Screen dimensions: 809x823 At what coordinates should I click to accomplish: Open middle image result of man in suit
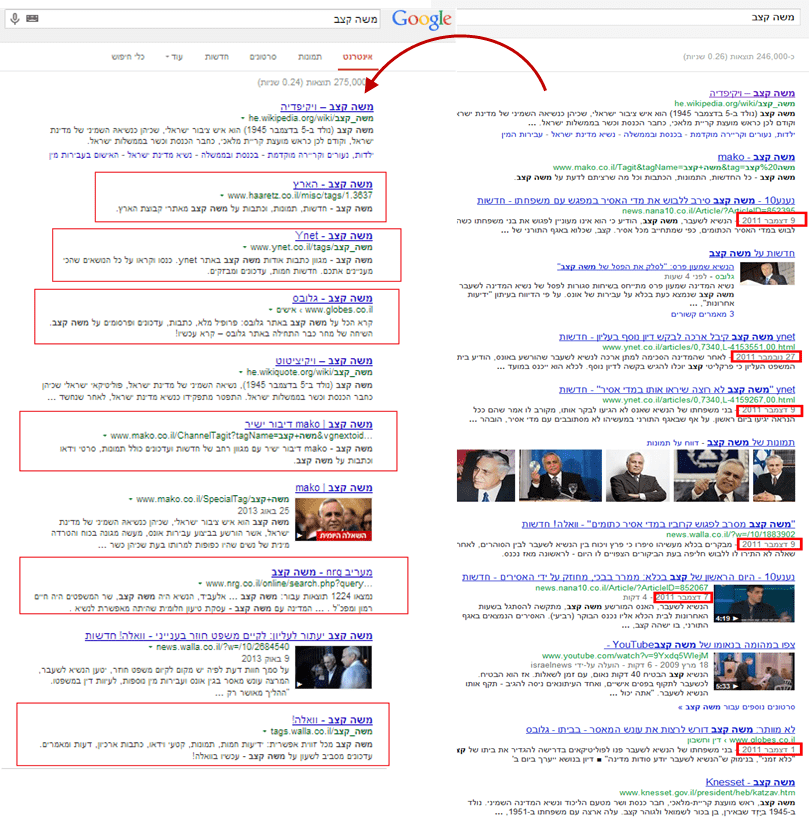pyautogui.click(x=637, y=476)
